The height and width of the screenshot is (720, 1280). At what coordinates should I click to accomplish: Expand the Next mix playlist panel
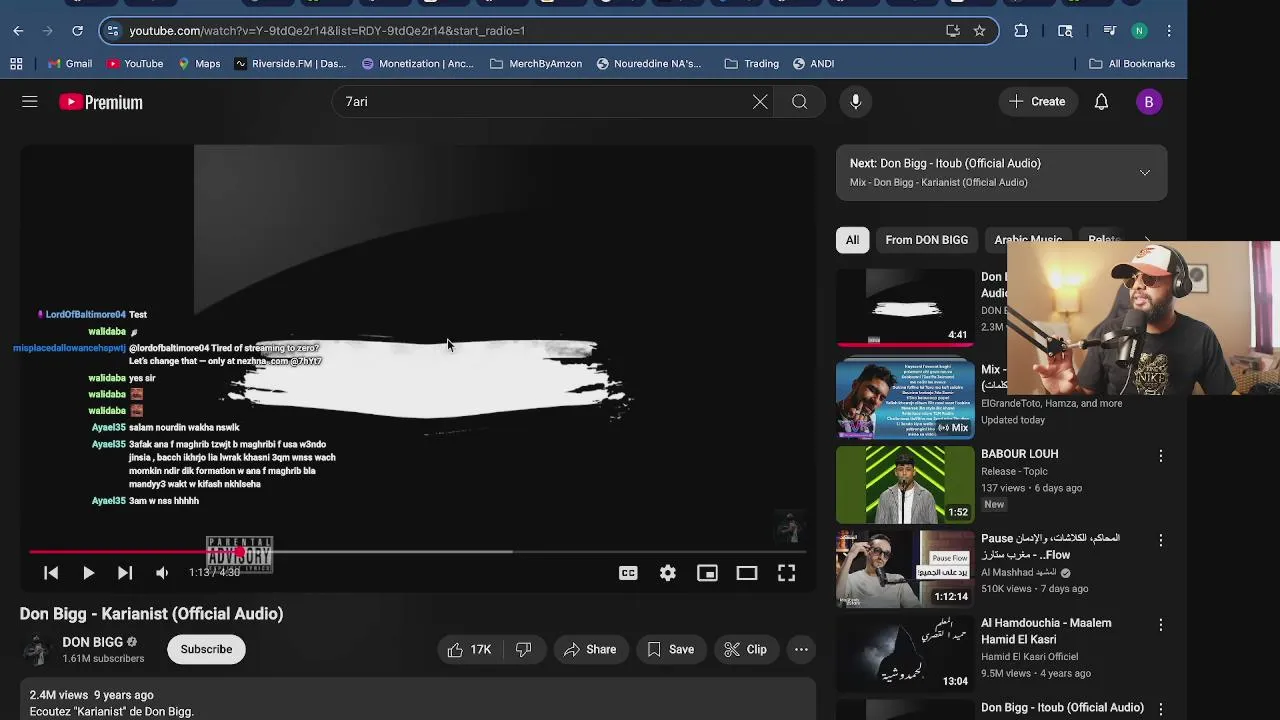pyautogui.click(x=1145, y=173)
